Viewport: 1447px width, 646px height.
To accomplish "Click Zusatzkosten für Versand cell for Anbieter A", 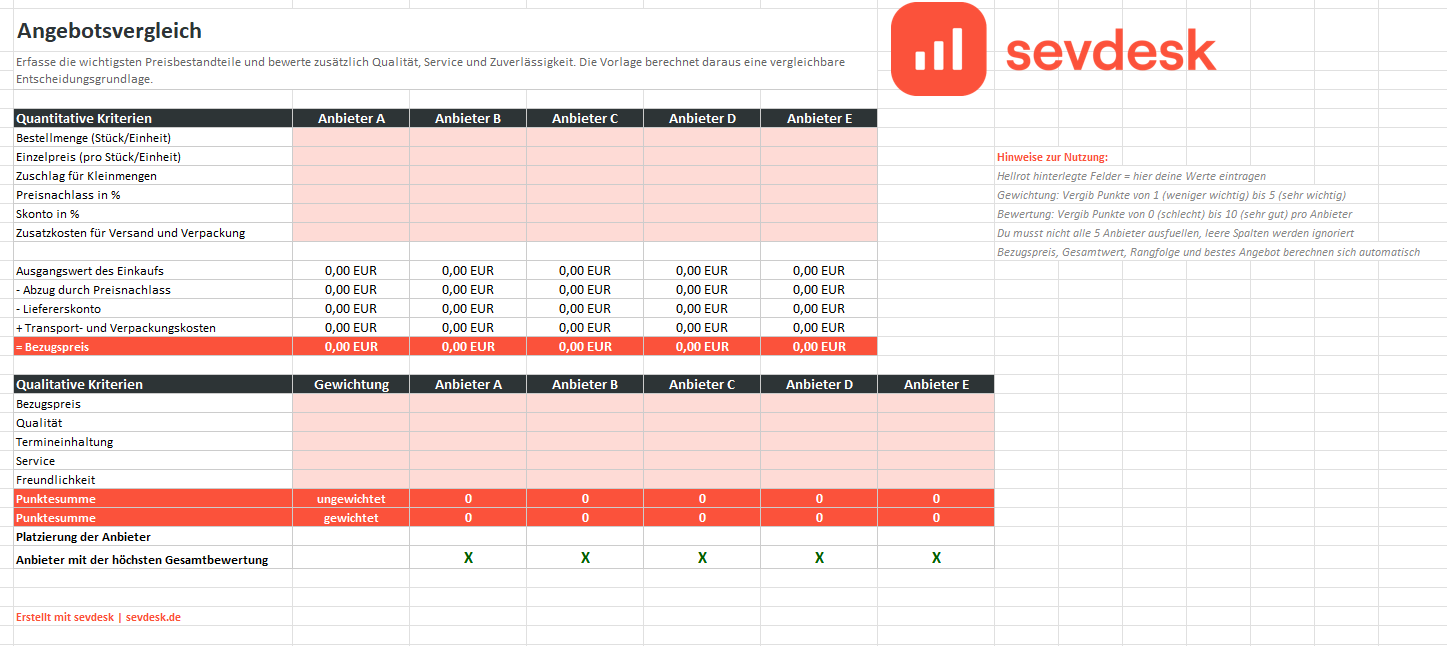I will pyautogui.click(x=351, y=232).
